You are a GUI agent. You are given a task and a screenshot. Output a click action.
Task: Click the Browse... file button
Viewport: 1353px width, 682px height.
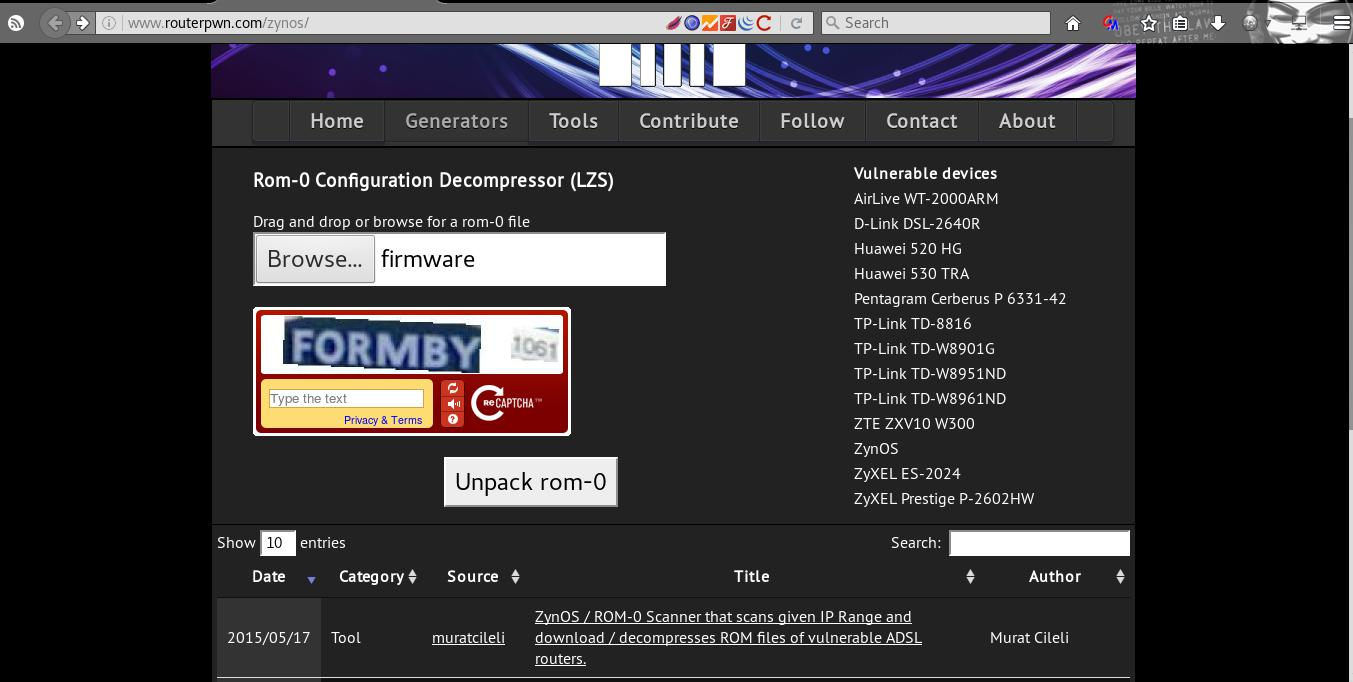315,259
